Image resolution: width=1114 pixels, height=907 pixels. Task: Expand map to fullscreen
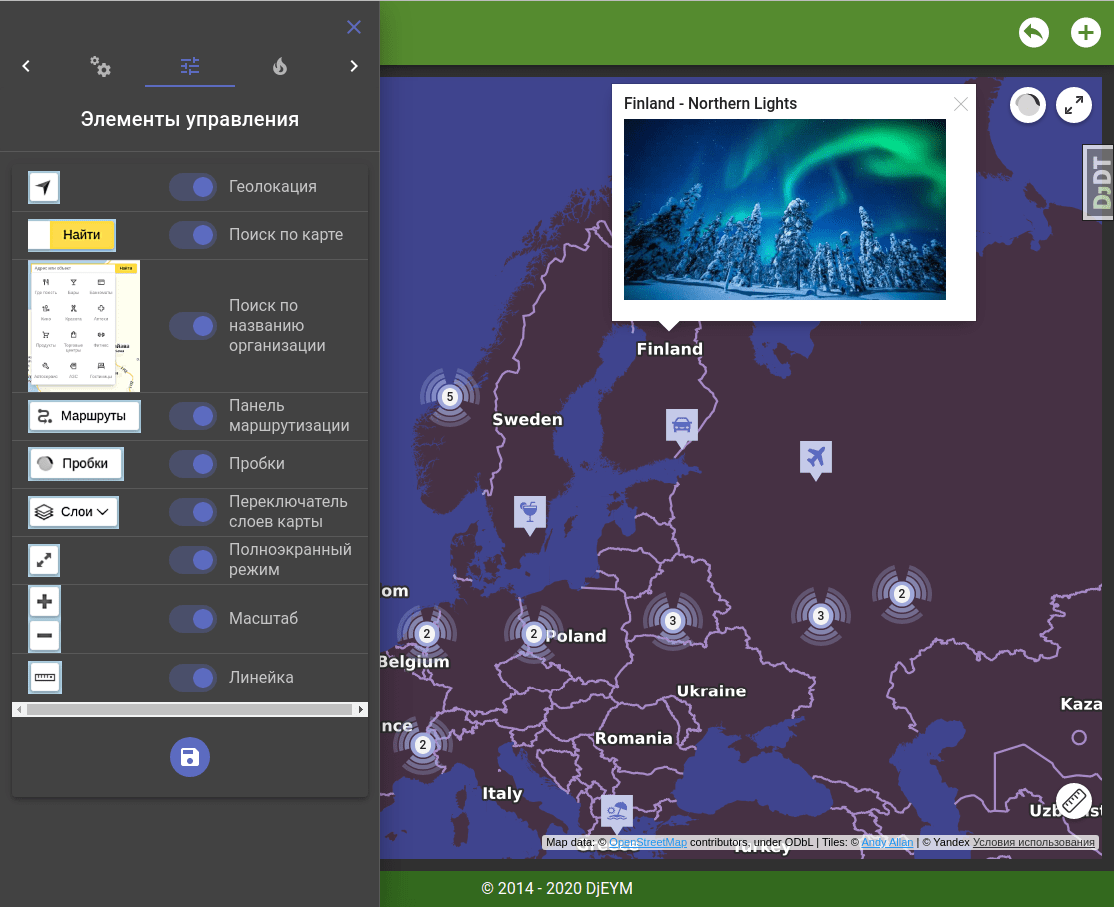pyautogui.click(x=1074, y=105)
